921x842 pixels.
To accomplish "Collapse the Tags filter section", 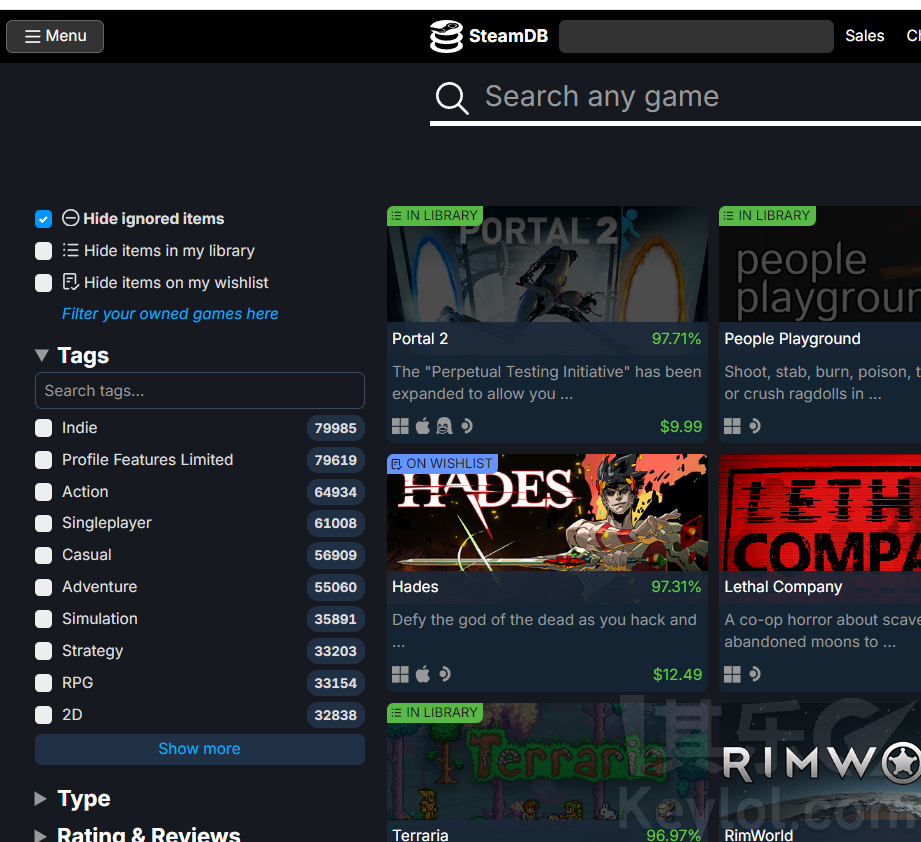I will [x=72, y=355].
